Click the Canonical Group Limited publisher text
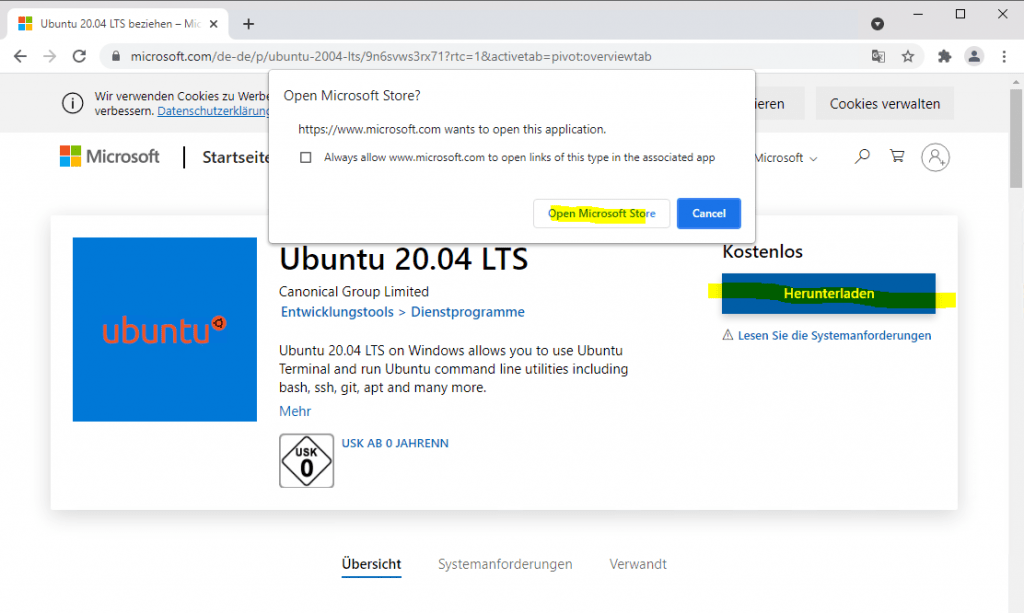The height and width of the screenshot is (613, 1024). (x=354, y=292)
